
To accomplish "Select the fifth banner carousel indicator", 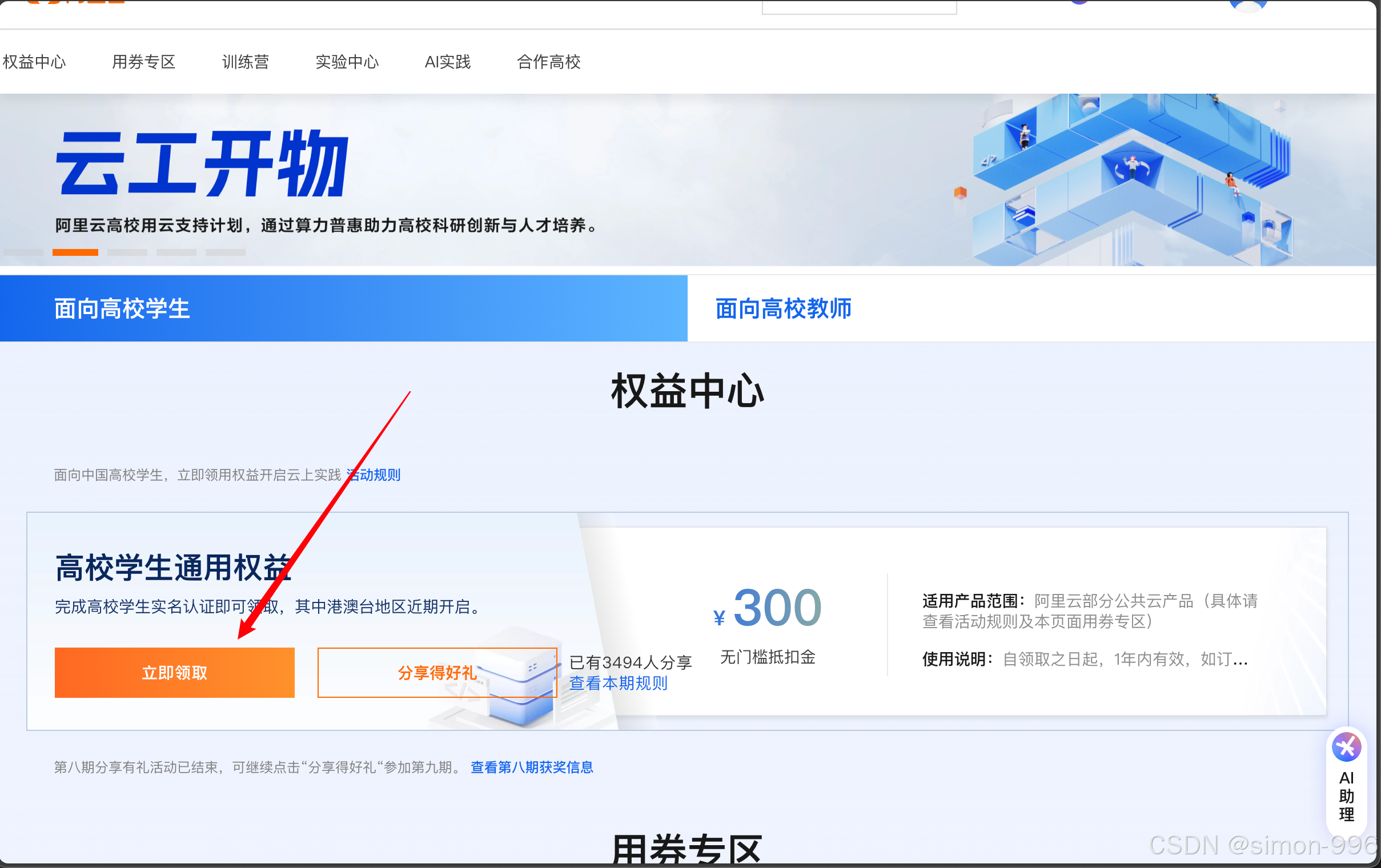I will 226,252.
